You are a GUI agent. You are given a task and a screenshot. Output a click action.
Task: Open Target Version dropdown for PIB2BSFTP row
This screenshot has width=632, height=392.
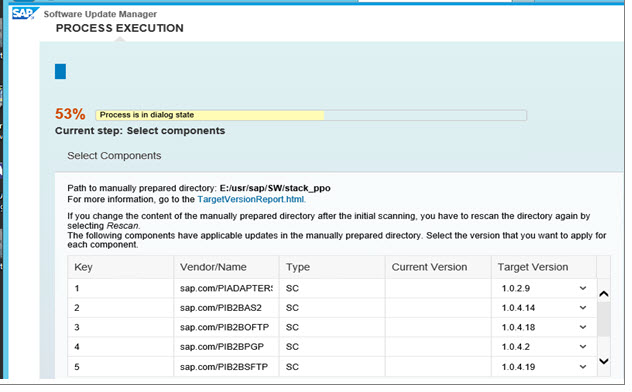[582, 366]
